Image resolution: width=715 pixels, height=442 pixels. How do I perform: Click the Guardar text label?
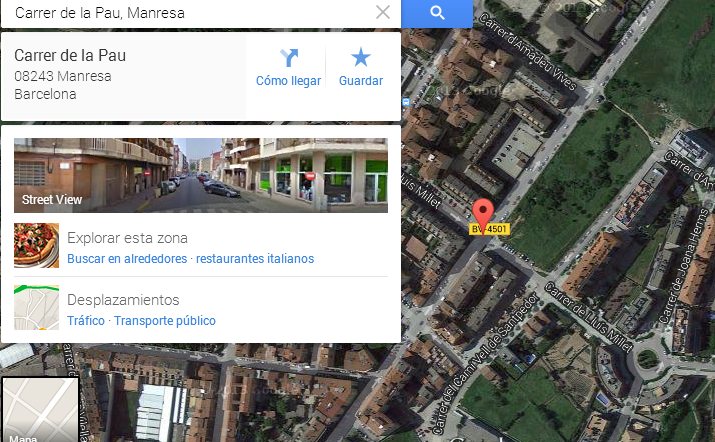pyautogui.click(x=361, y=81)
